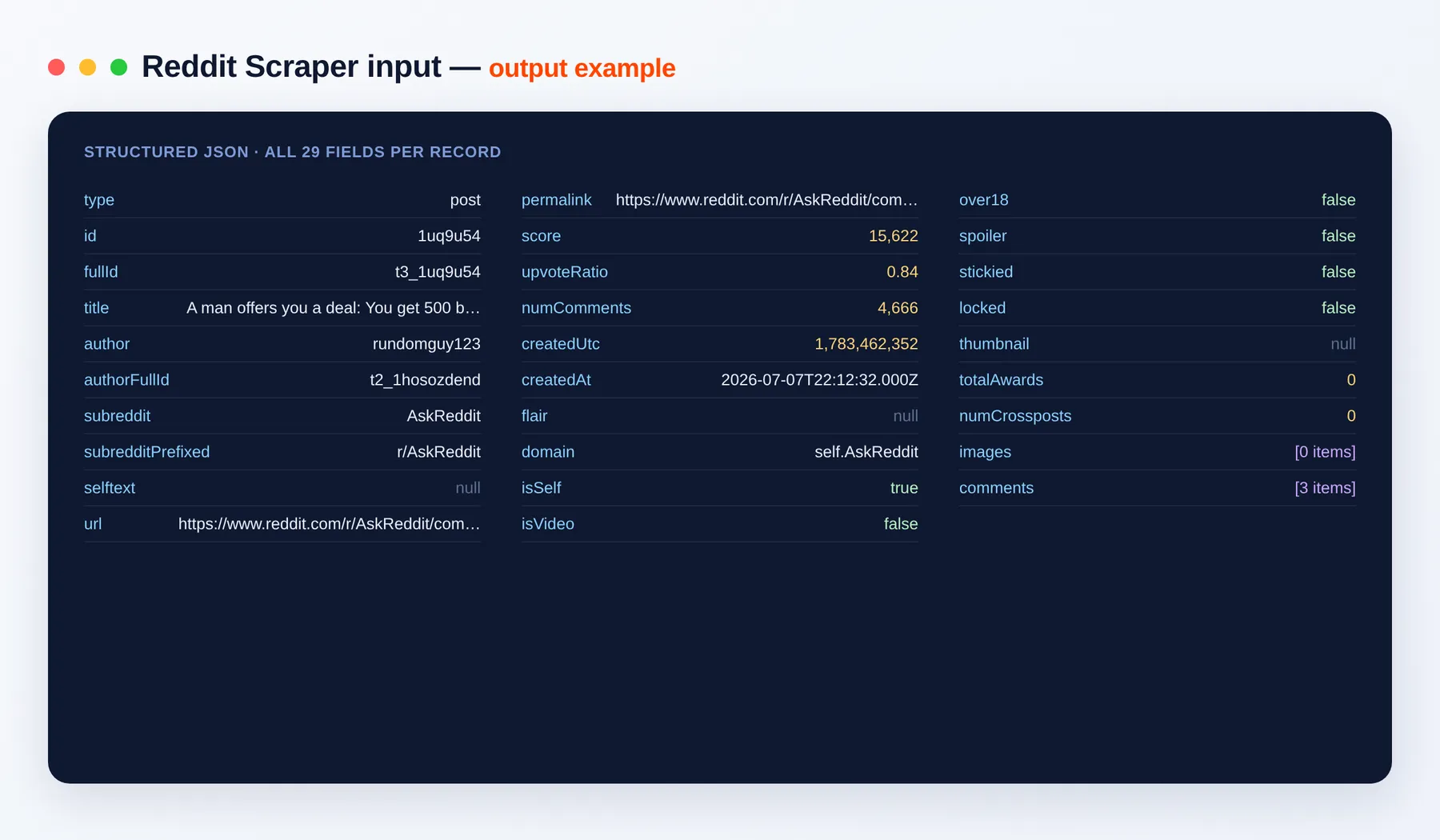Viewport: 1440px width, 840px height.
Task: Click the 'type' field label
Action: coord(99,200)
